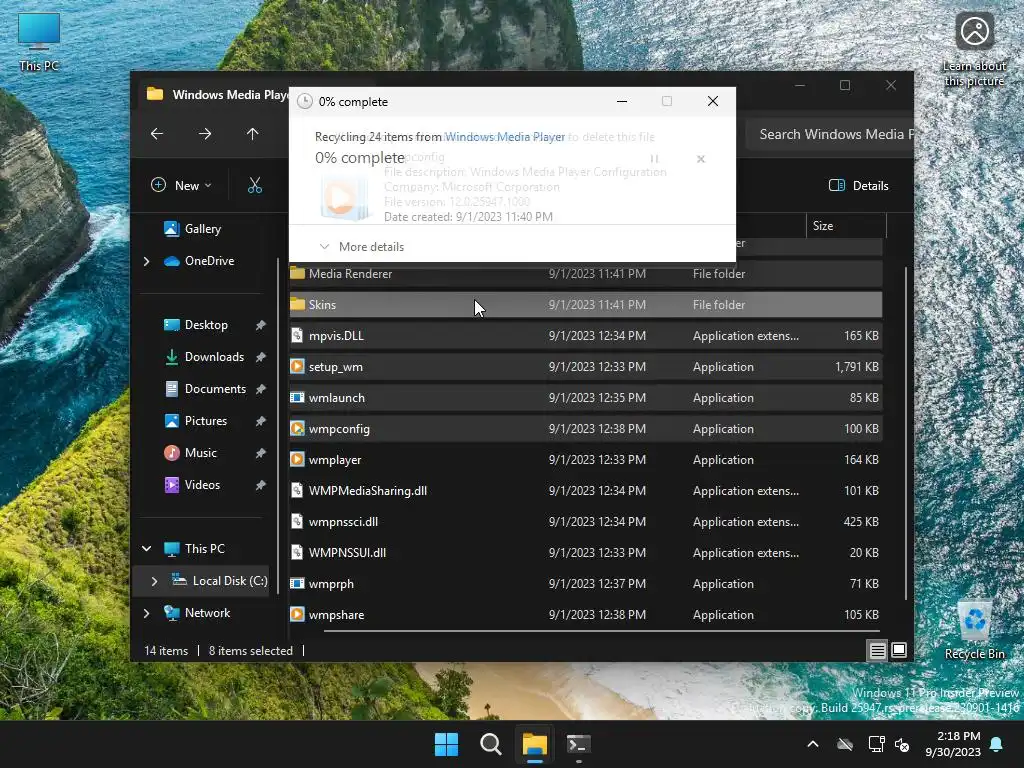Go up one folder level
The height and width of the screenshot is (768, 1024).
coord(253,134)
